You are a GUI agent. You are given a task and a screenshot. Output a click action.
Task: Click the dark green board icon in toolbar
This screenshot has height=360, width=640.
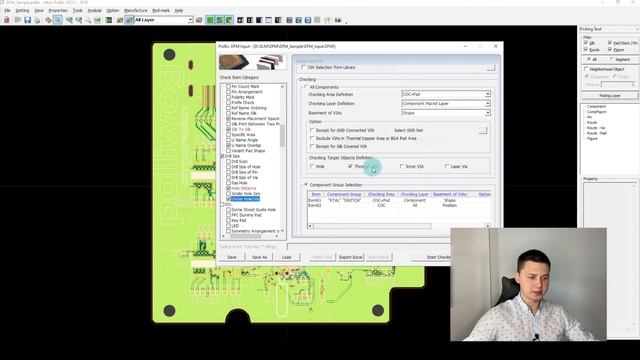click(109, 20)
